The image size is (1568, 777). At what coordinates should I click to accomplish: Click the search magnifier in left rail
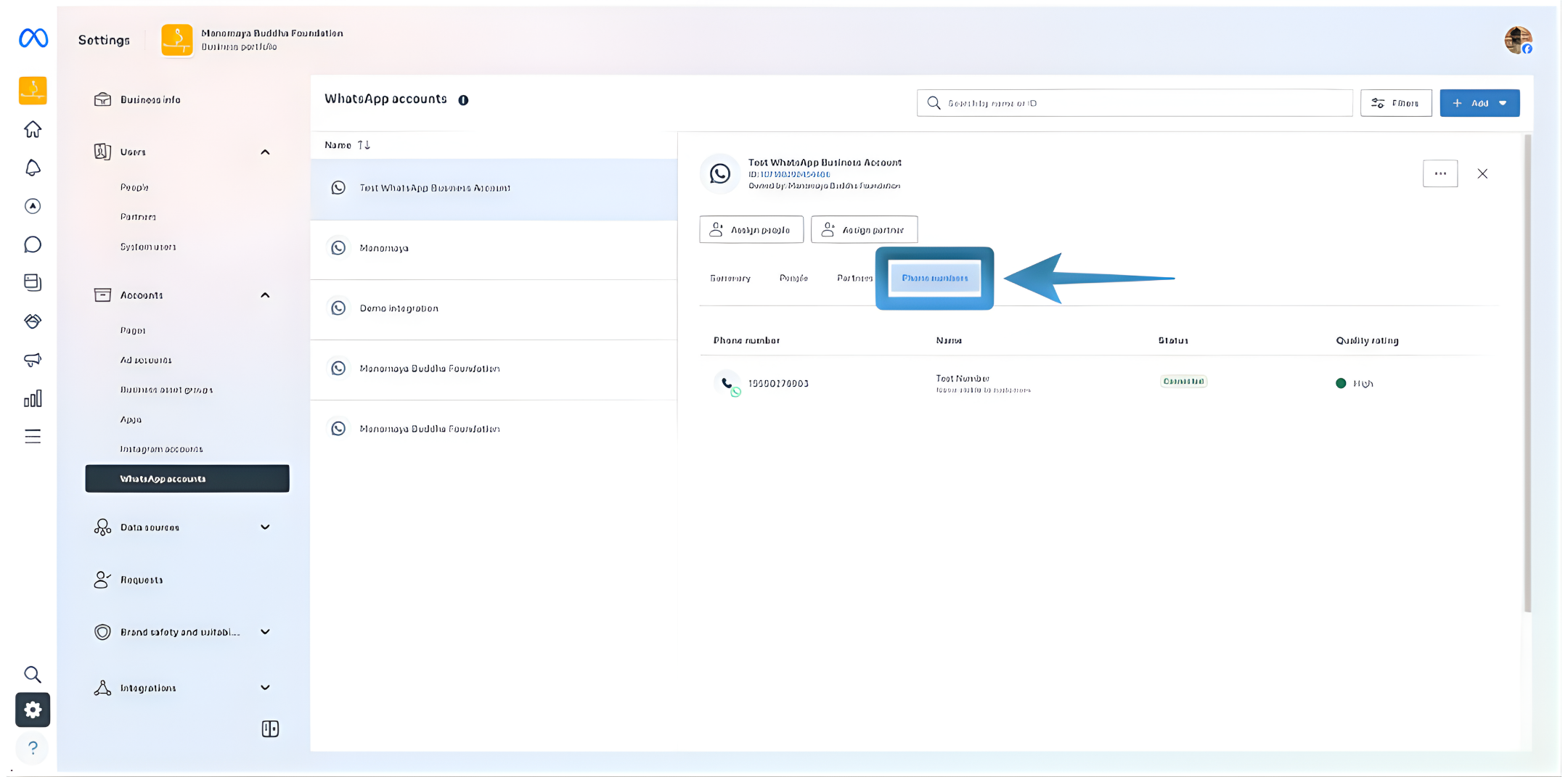33,675
